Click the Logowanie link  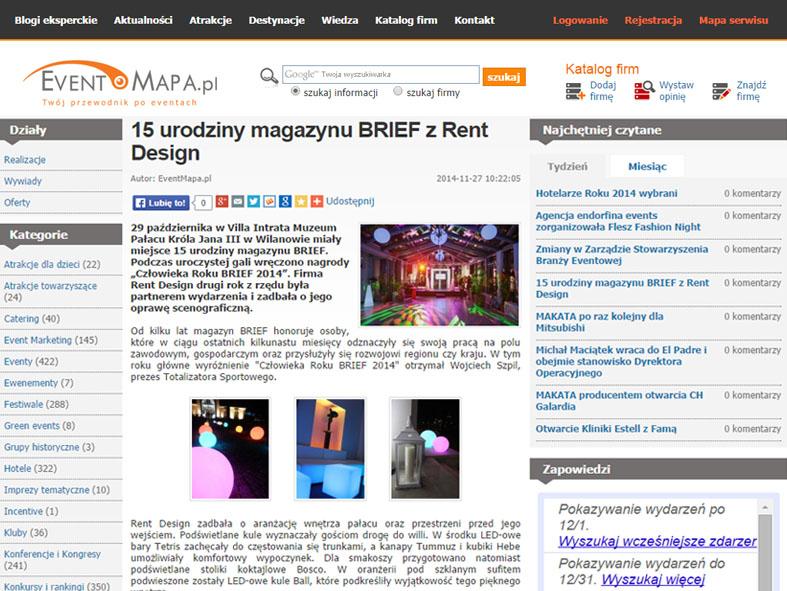pyautogui.click(x=580, y=20)
